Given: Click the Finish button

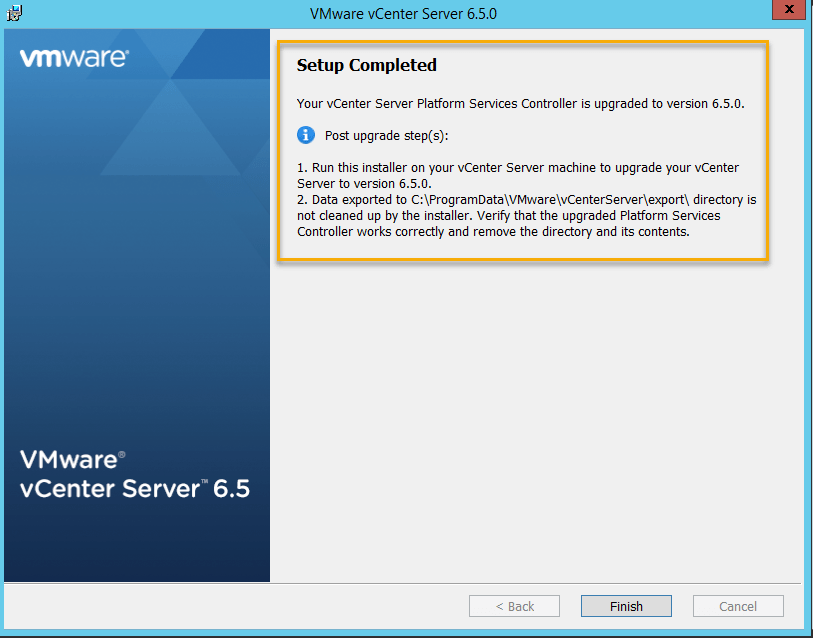Looking at the screenshot, I should coord(626,606).
